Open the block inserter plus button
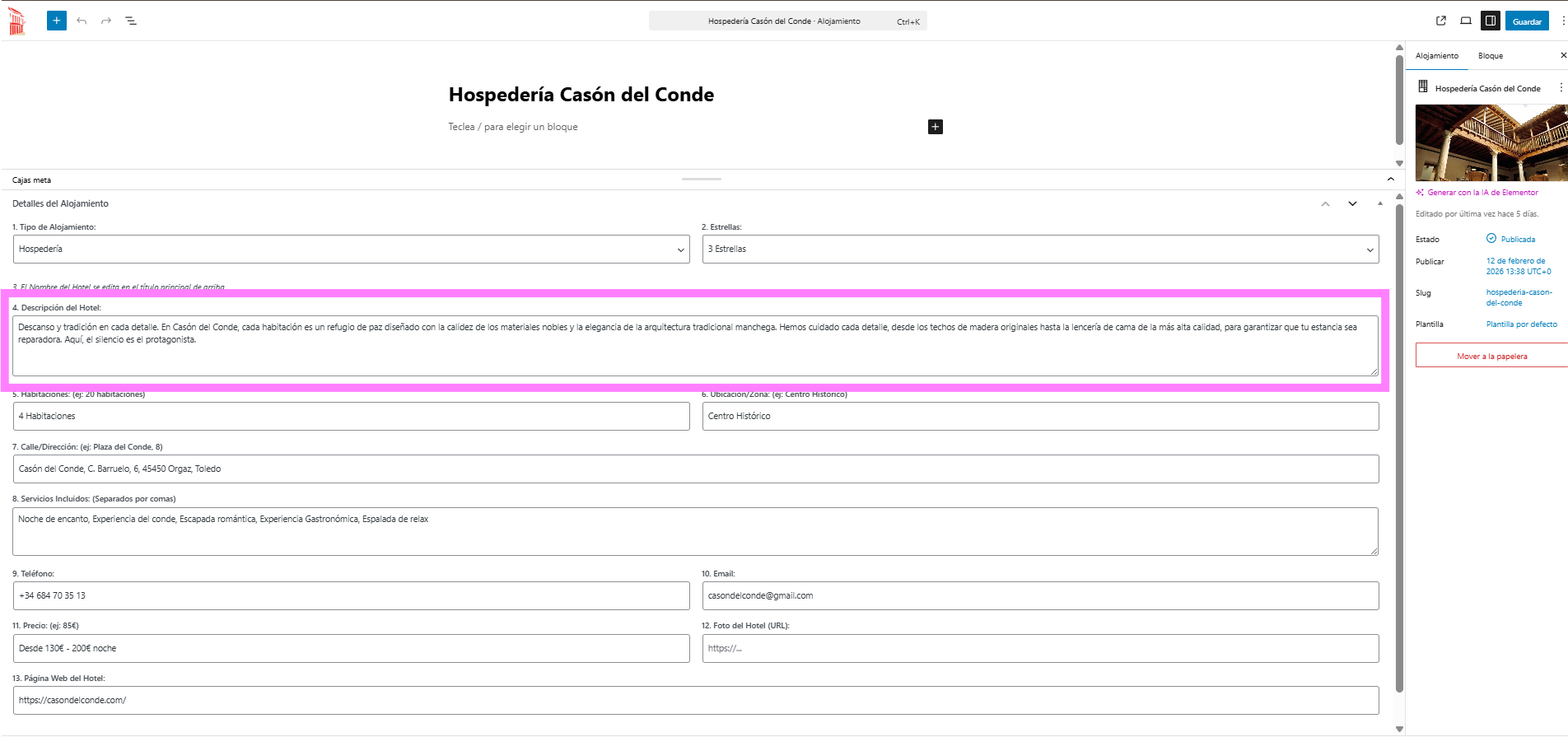The height and width of the screenshot is (737, 1568). (x=56, y=21)
